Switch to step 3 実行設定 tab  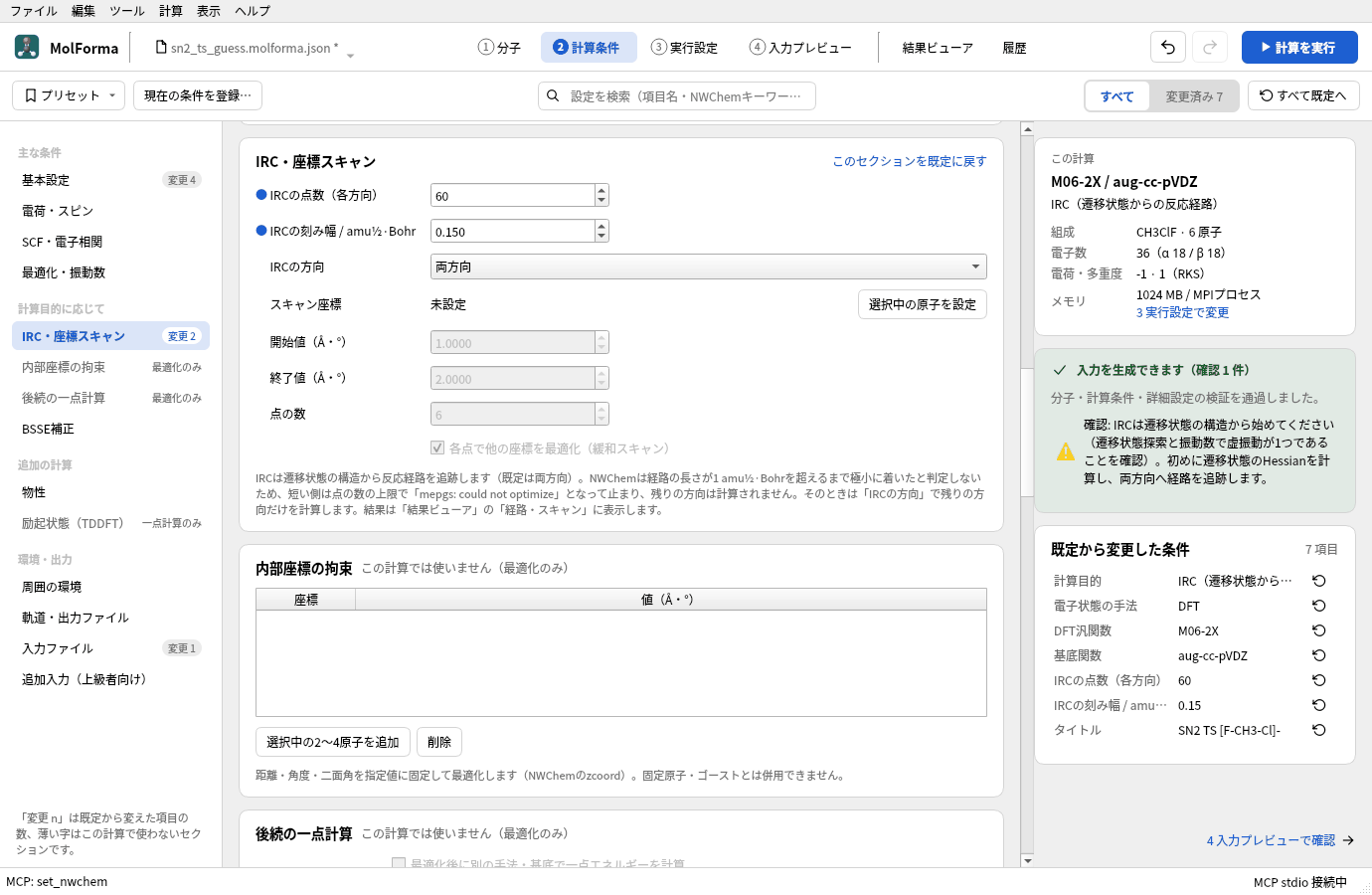click(684, 48)
